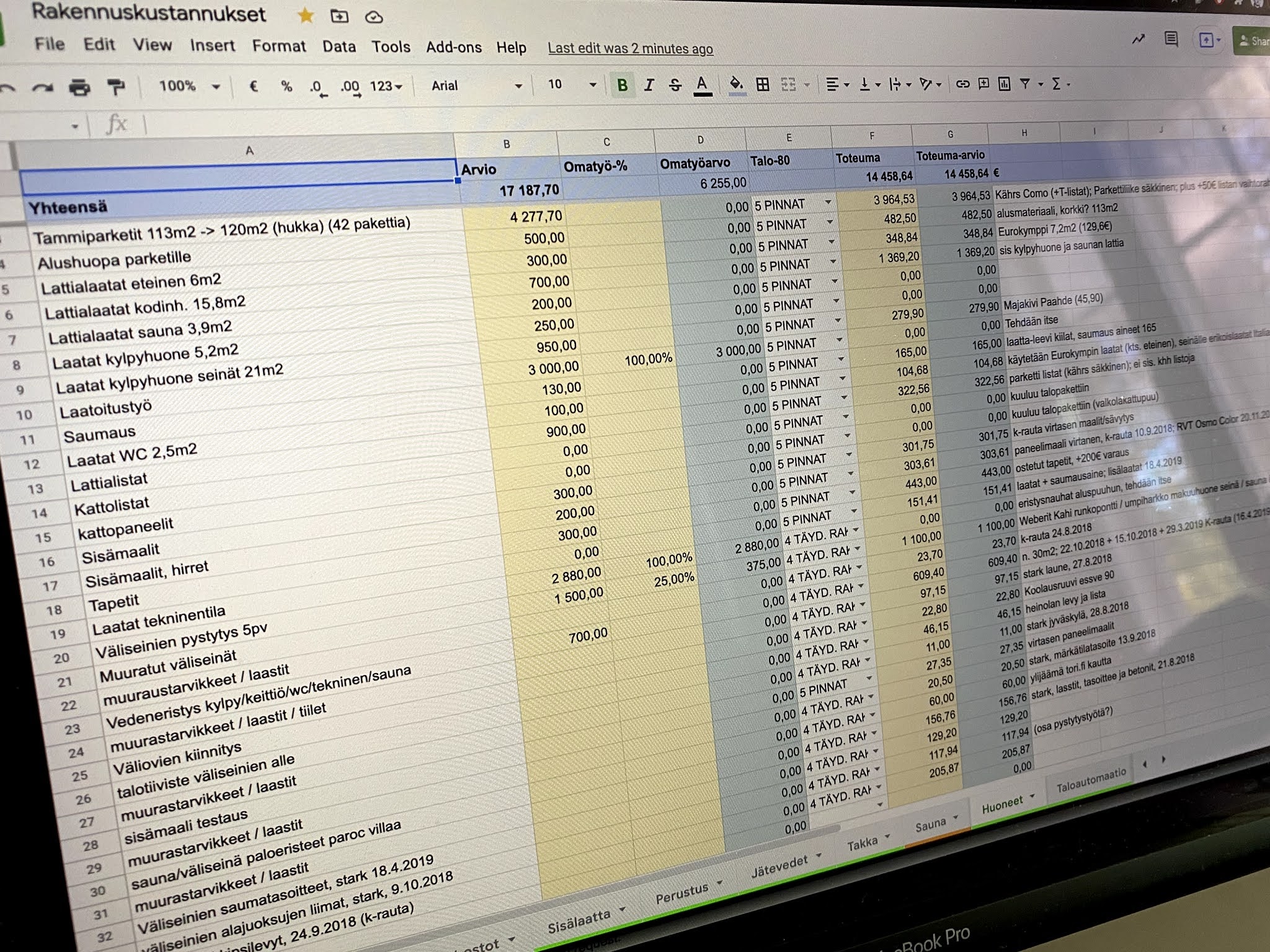Open the Help menu
The height and width of the screenshot is (952, 1270).
(511, 48)
